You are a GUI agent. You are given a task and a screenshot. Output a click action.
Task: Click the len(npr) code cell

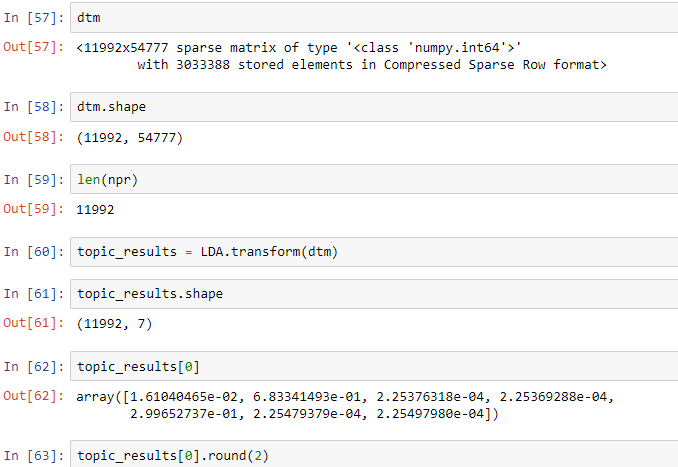point(374,179)
